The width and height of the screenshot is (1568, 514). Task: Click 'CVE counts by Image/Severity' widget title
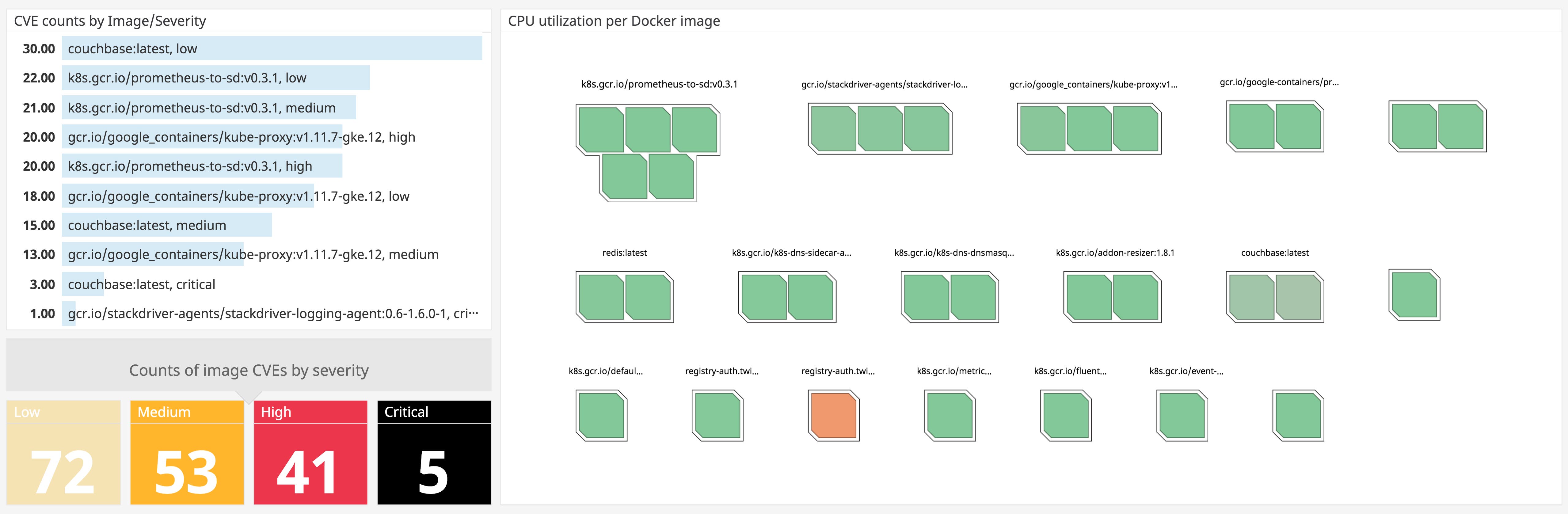110,21
